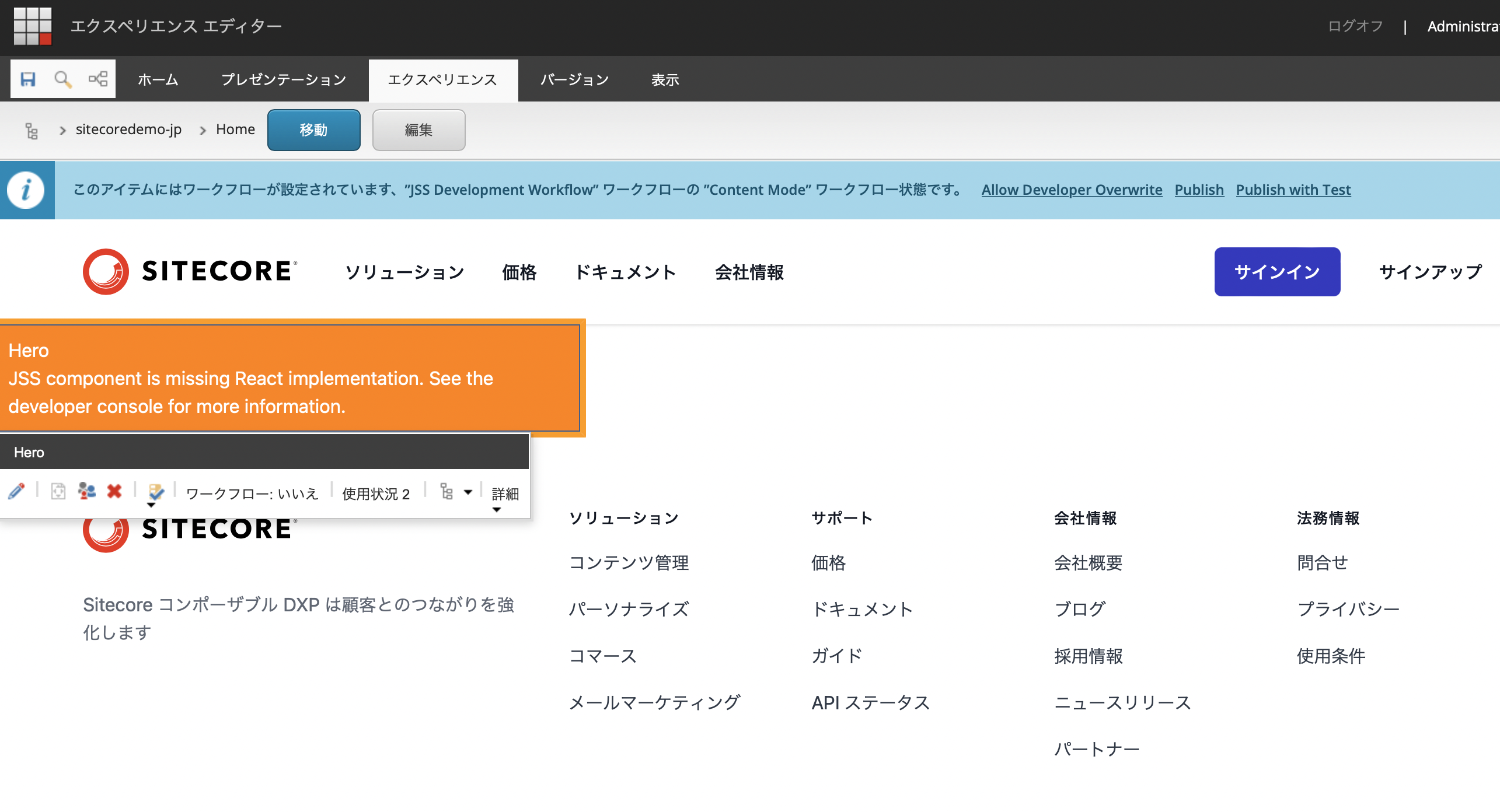Click the コンテンツ管理 footer link

pyautogui.click(x=629, y=563)
